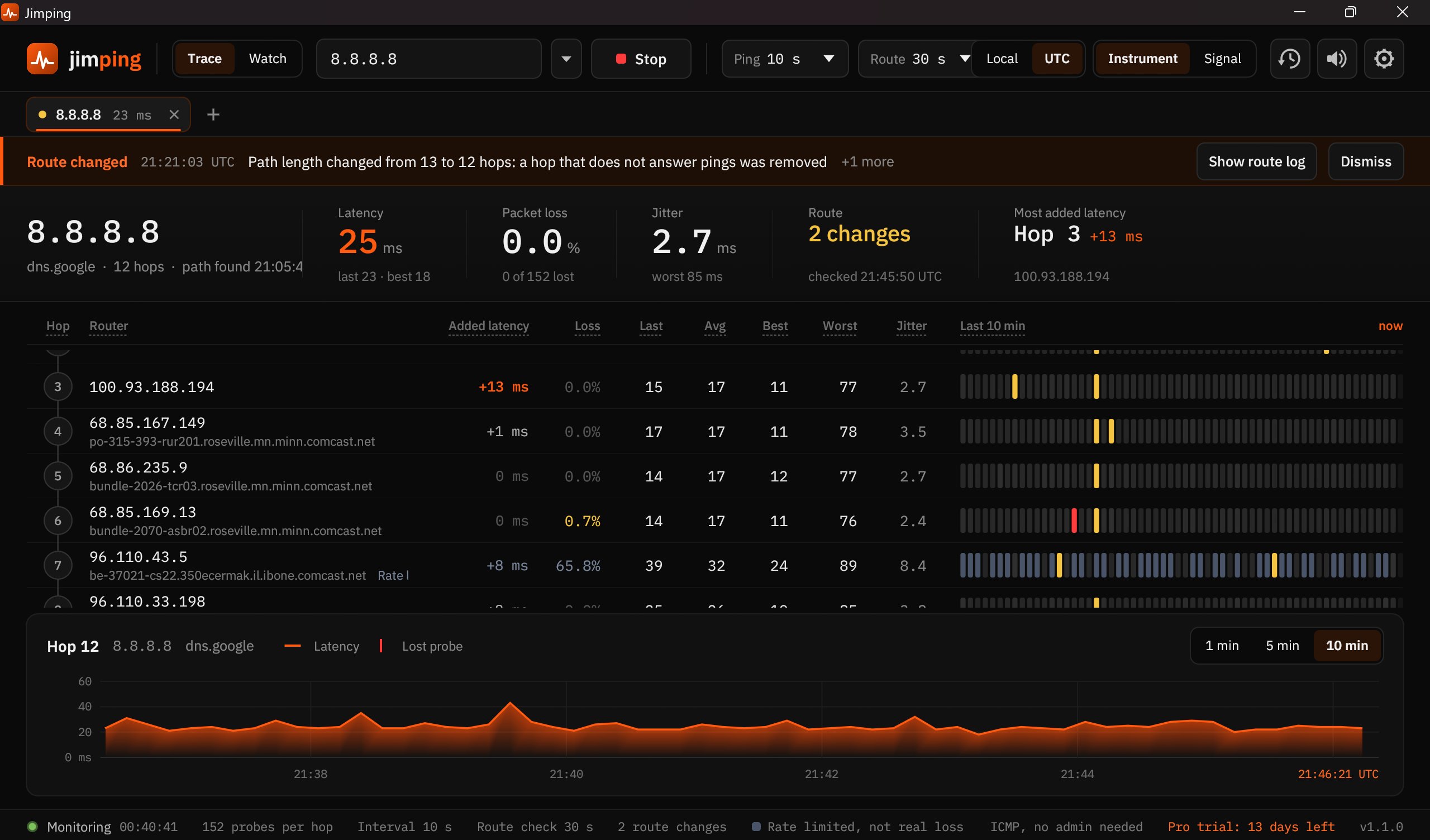Click hop 6 loss value 0.7%

pos(582,521)
